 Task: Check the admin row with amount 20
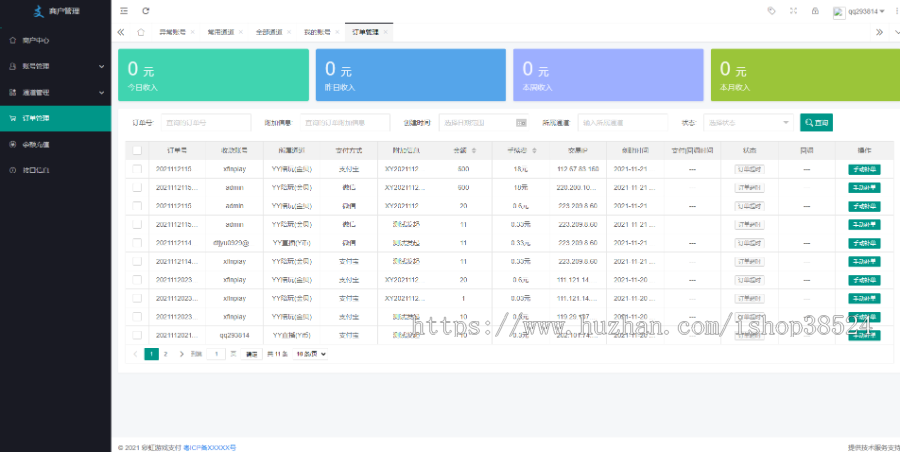click(x=137, y=206)
